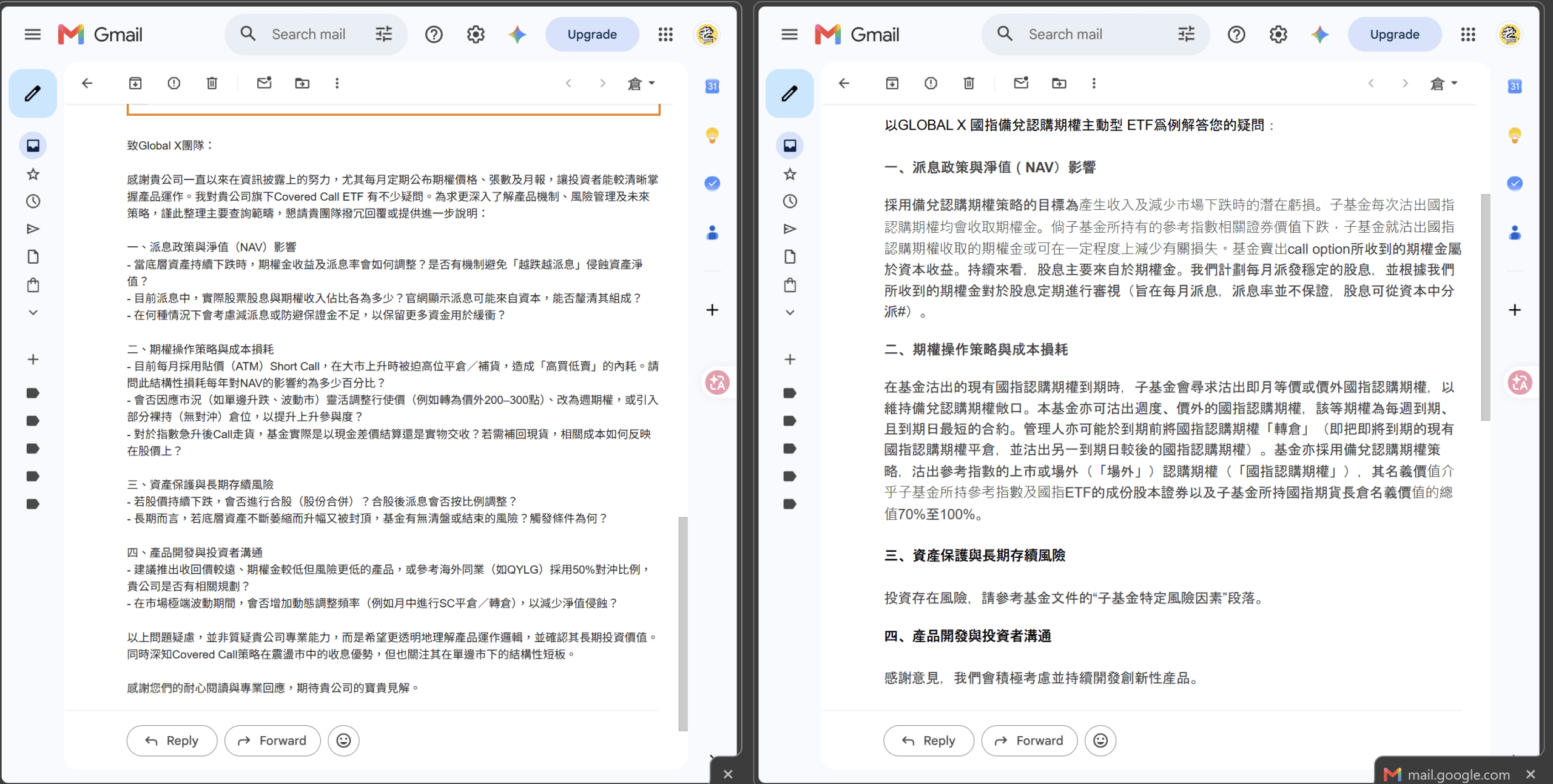Open Purchases in left window sidebar
This screenshot has width=1553, height=784.
point(33,285)
